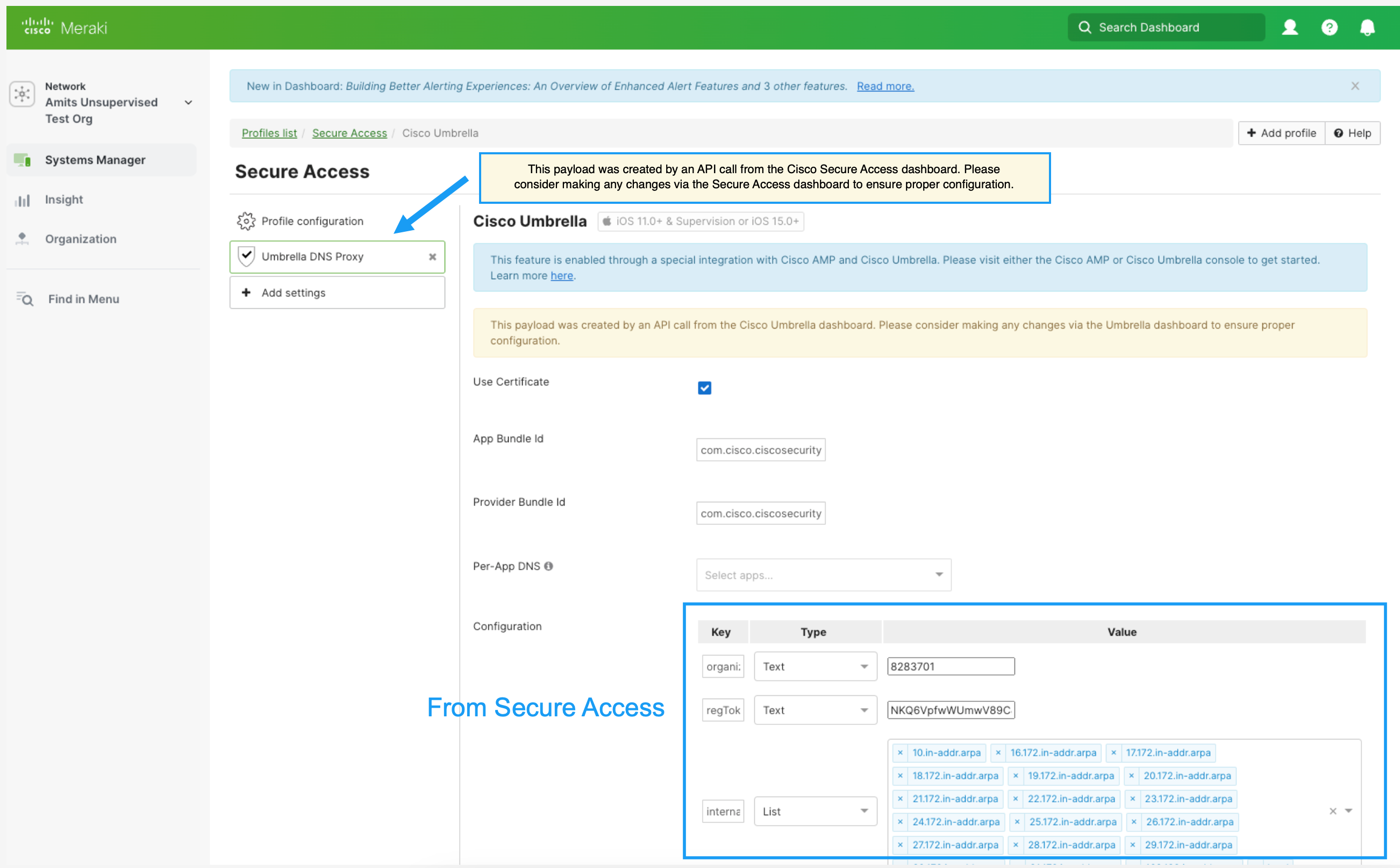The image size is (1400, 868).
Task: Click the Provider Bundle Id field
Action: click(761, 513)
